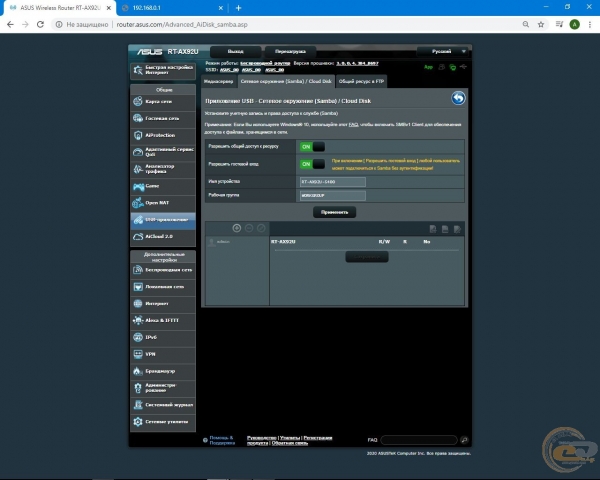Screen dimensions: 600x480
Task: Click the Выход (Logout) button
Action: (x=236, y=51)
